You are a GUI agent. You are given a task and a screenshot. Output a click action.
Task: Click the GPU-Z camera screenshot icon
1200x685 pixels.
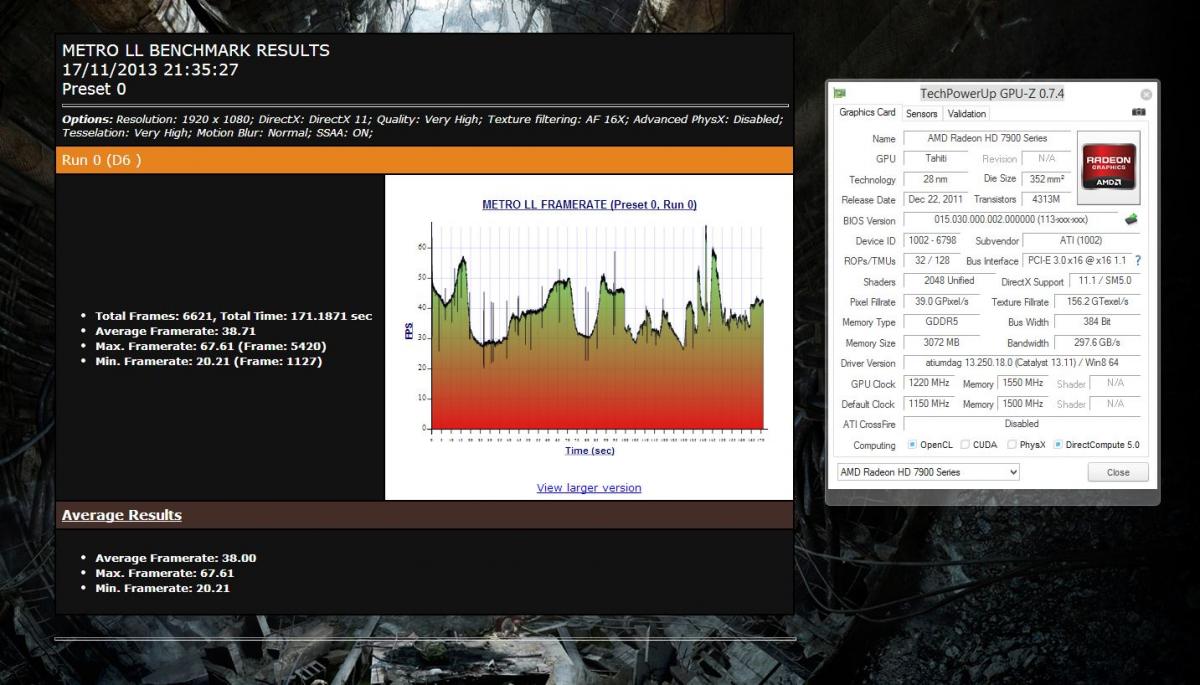click(1138, 113)
